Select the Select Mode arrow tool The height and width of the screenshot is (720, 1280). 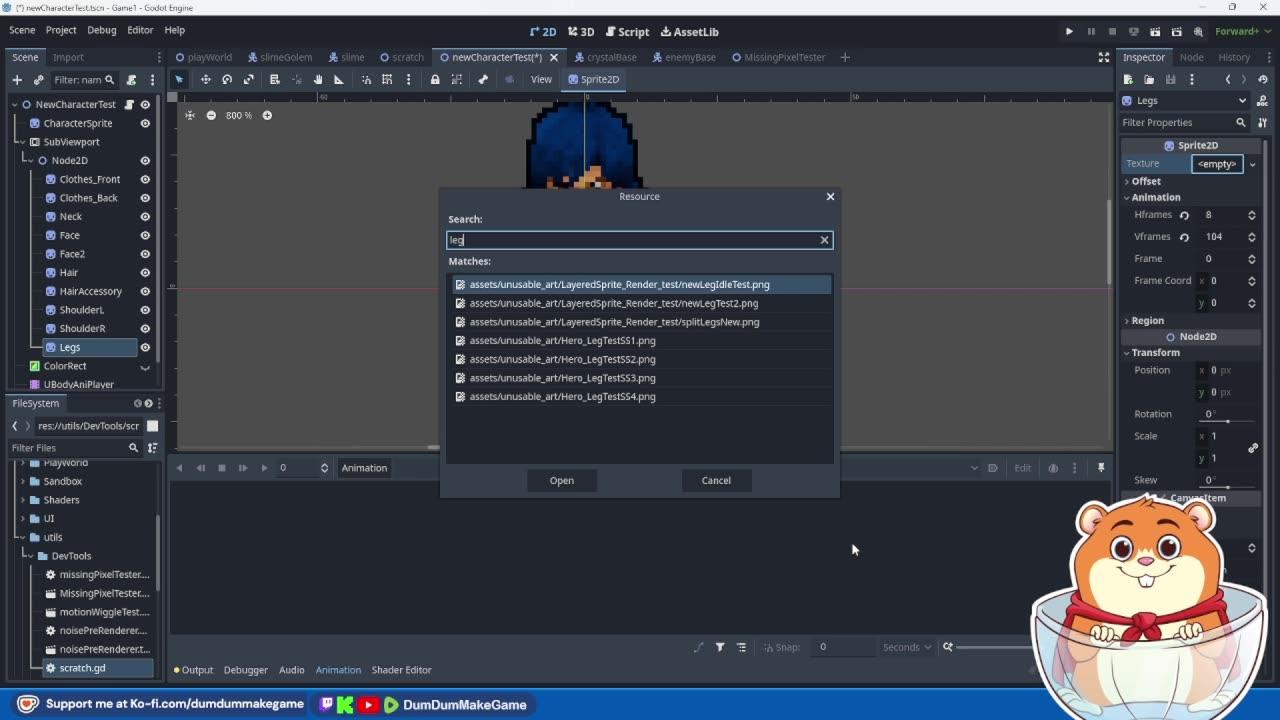(x=180, y=79)
